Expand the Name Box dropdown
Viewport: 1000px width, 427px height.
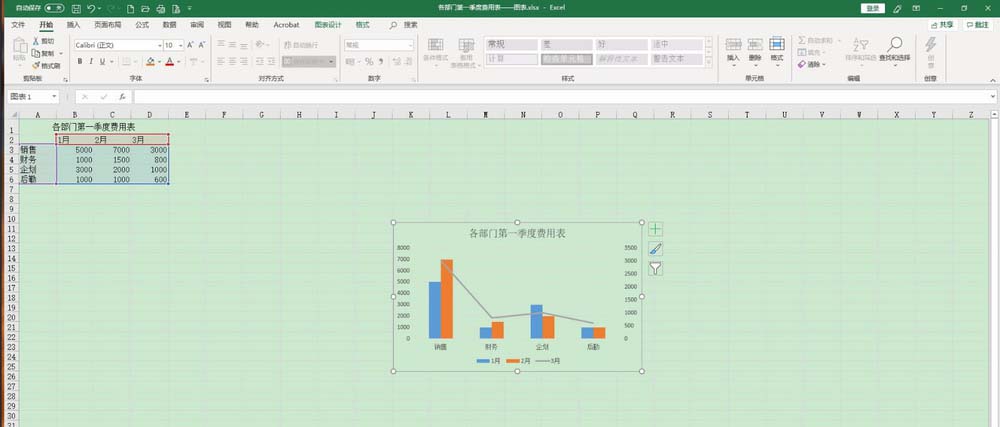pyautogui.click(x=54, y=97)
